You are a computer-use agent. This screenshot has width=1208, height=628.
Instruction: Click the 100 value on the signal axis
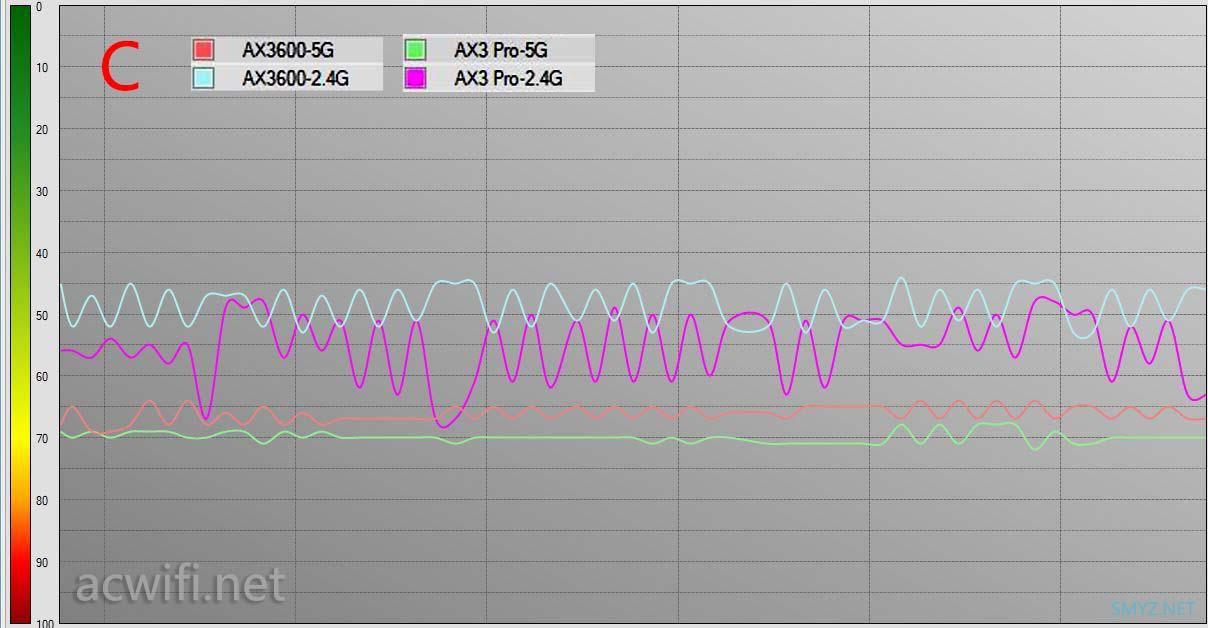pyautogui.click(x=44, y=622)
